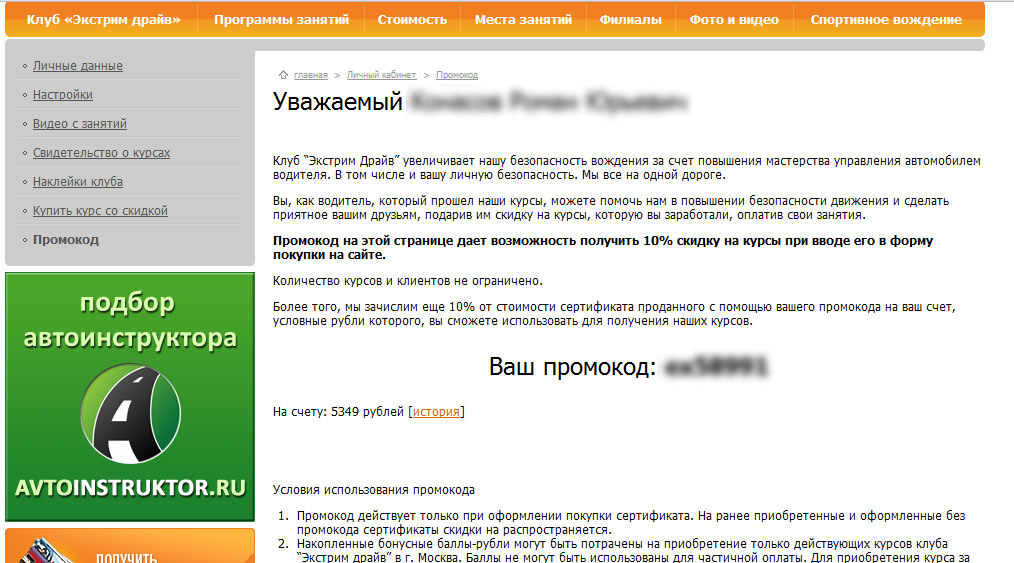Open the Настройки sidebar link
Screen dimensions: 1014x563
tap(63, 95)
